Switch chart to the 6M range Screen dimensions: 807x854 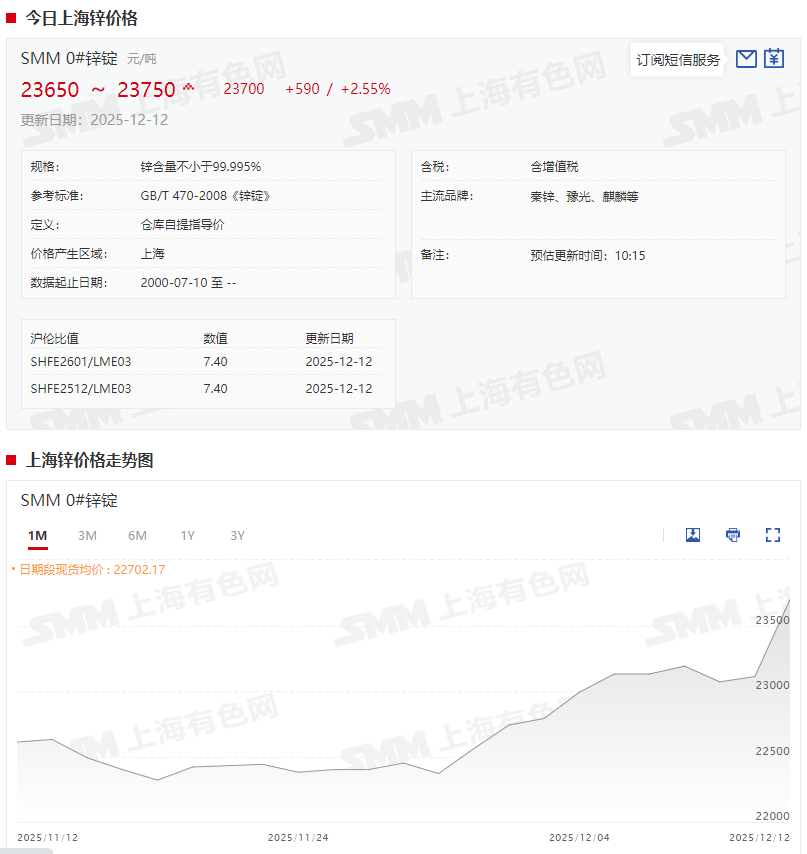pos(137,536)
